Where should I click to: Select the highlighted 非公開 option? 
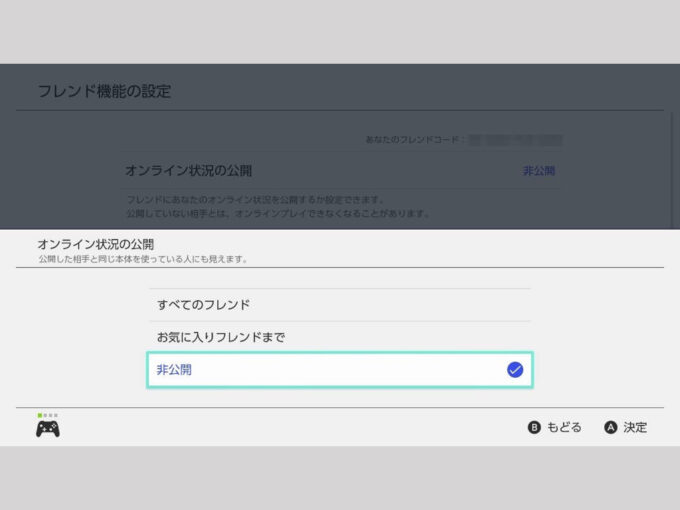coord(338,370)
